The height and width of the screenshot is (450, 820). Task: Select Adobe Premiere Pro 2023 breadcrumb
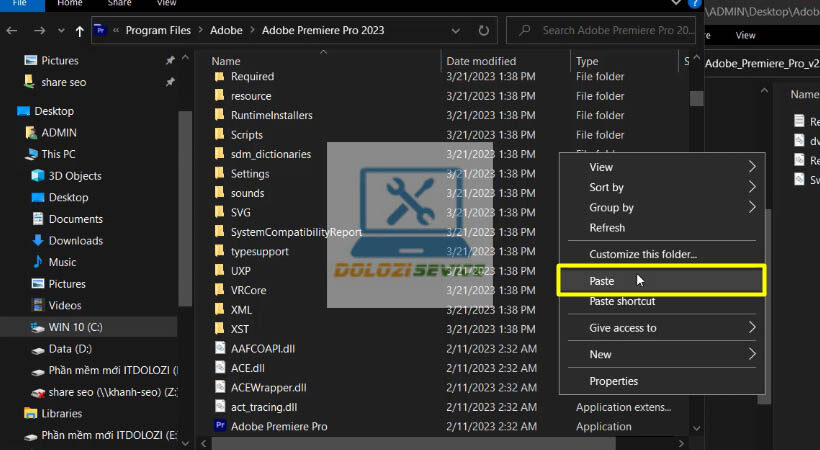(323, 30)
